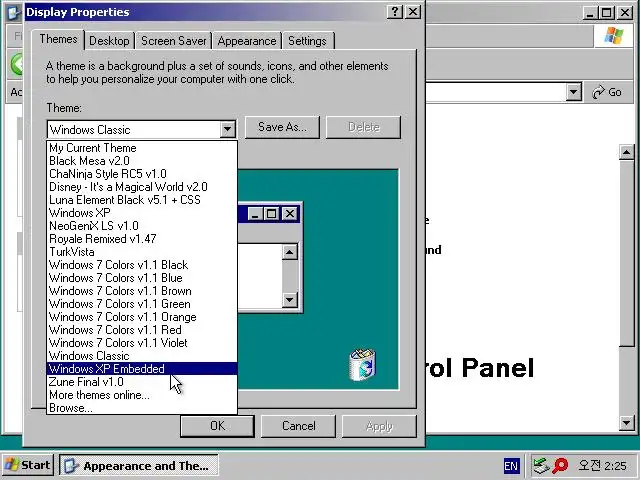Collapse the Theme combo box via its arrow

[227, 130]
